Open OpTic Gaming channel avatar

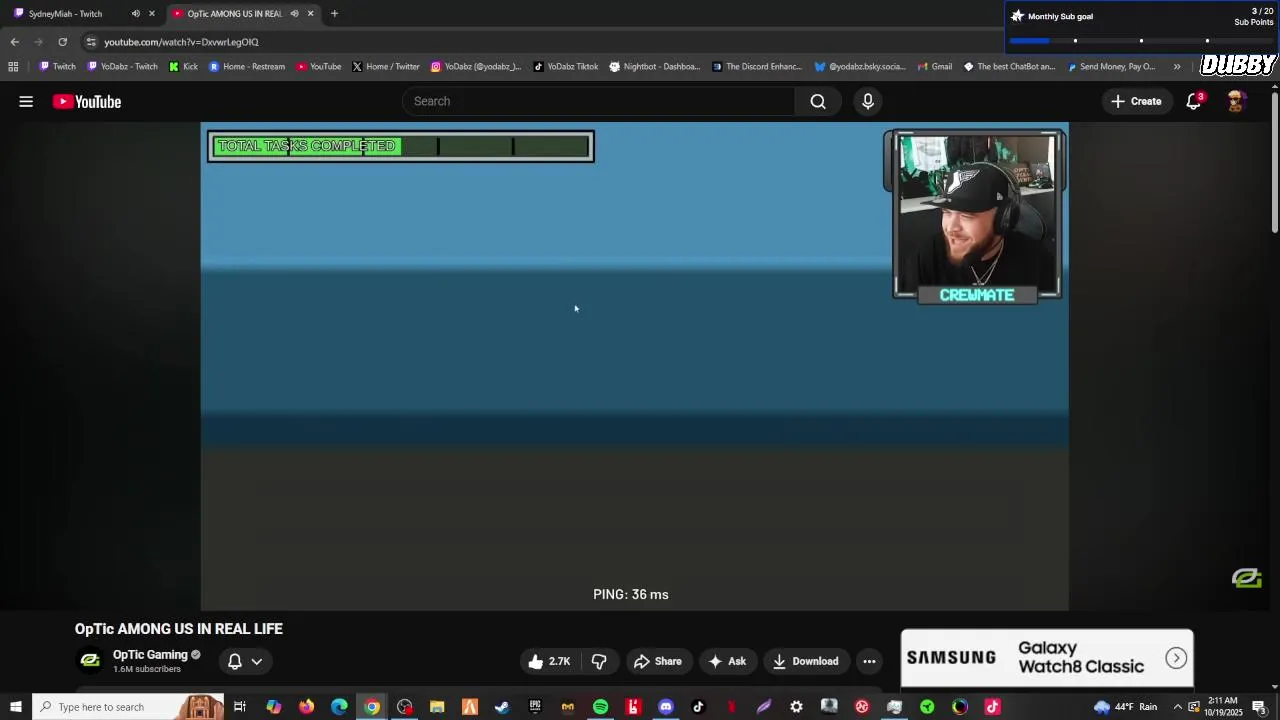click(90, 660)
